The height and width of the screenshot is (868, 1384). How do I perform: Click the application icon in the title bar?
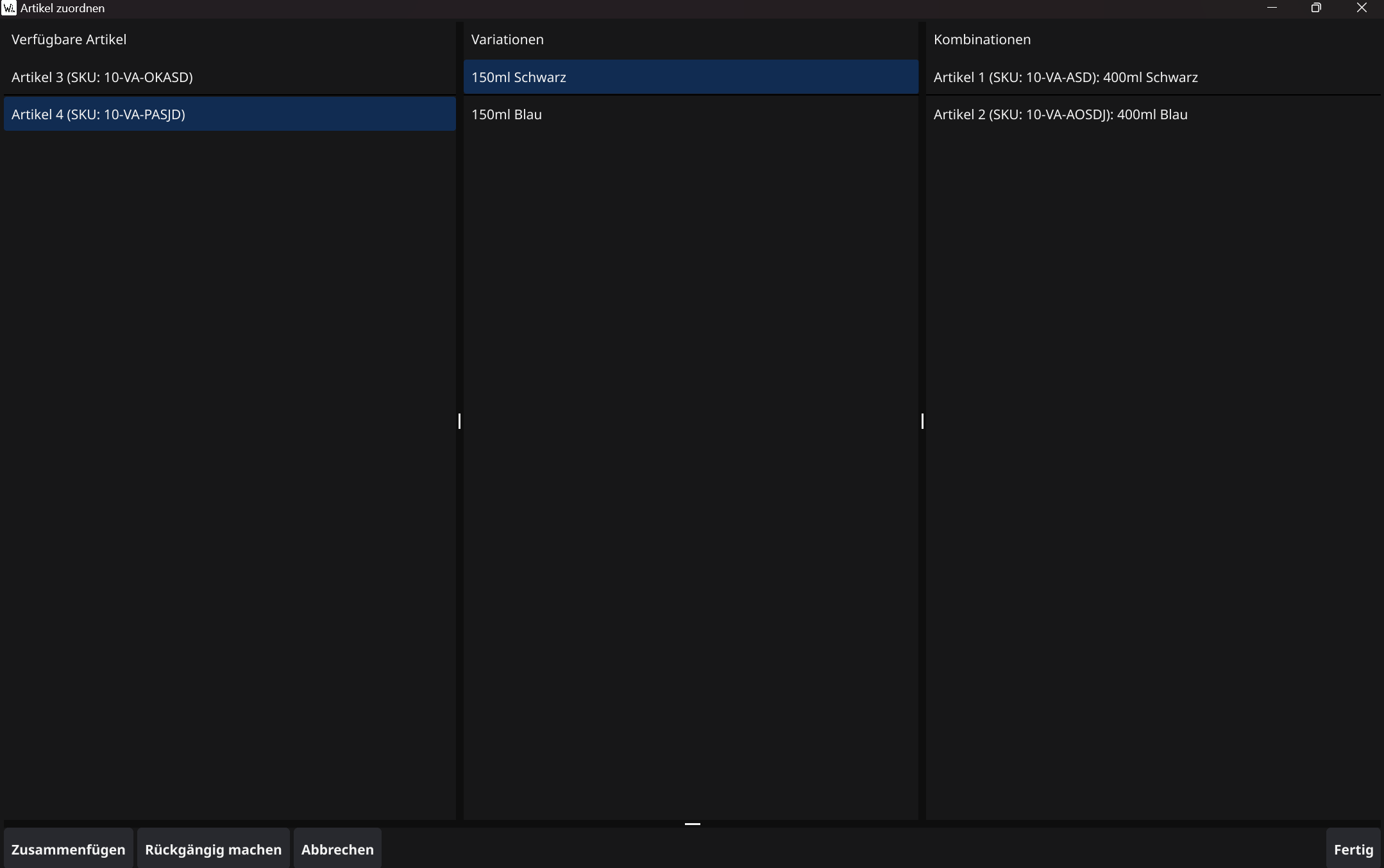pyautogui.click(x=9, y=8)
